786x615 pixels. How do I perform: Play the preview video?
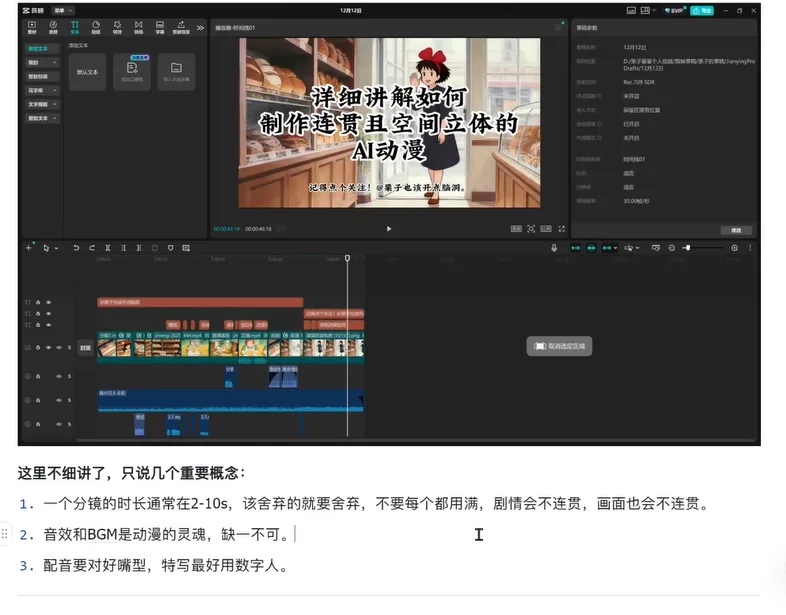(x=389, y=229)
